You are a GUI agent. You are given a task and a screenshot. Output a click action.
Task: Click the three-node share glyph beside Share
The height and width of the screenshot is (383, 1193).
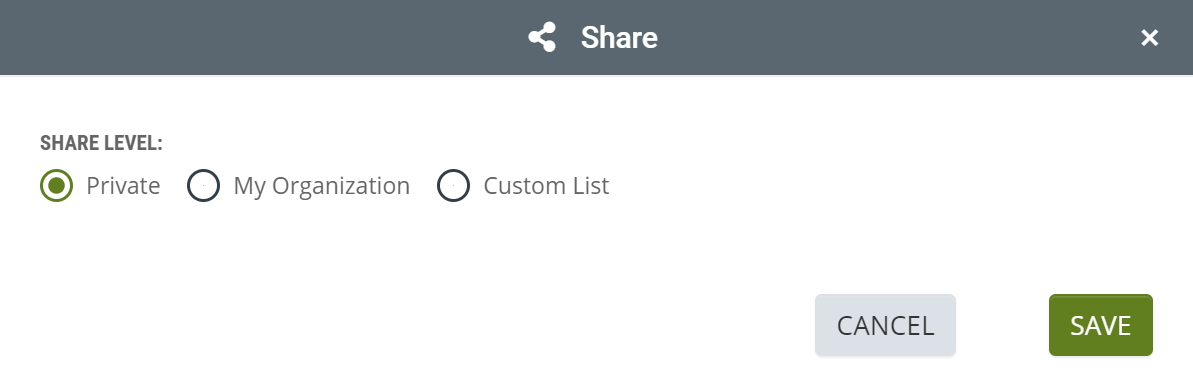tap(542, 37)
